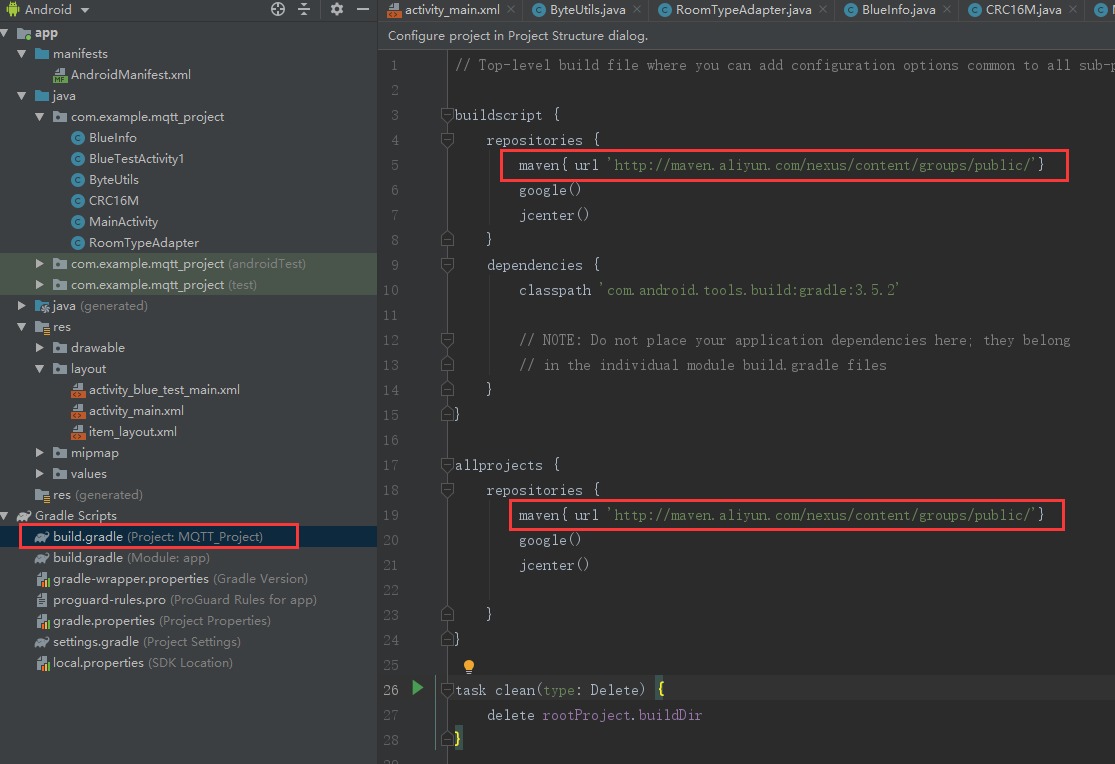
Task: Open build.gradle (Module: app)
Action: tap(131, 558)
